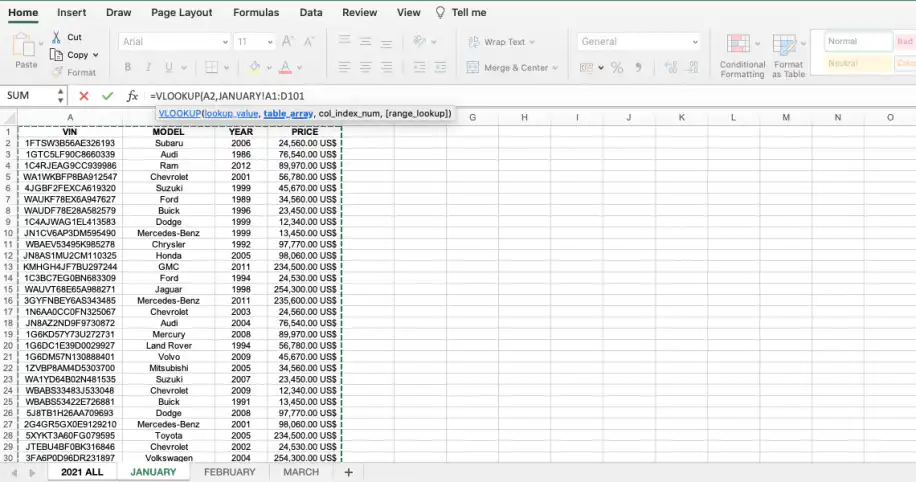Expand the Paste options arrow
Screen dimensions: 916x482
click(41, 43)
